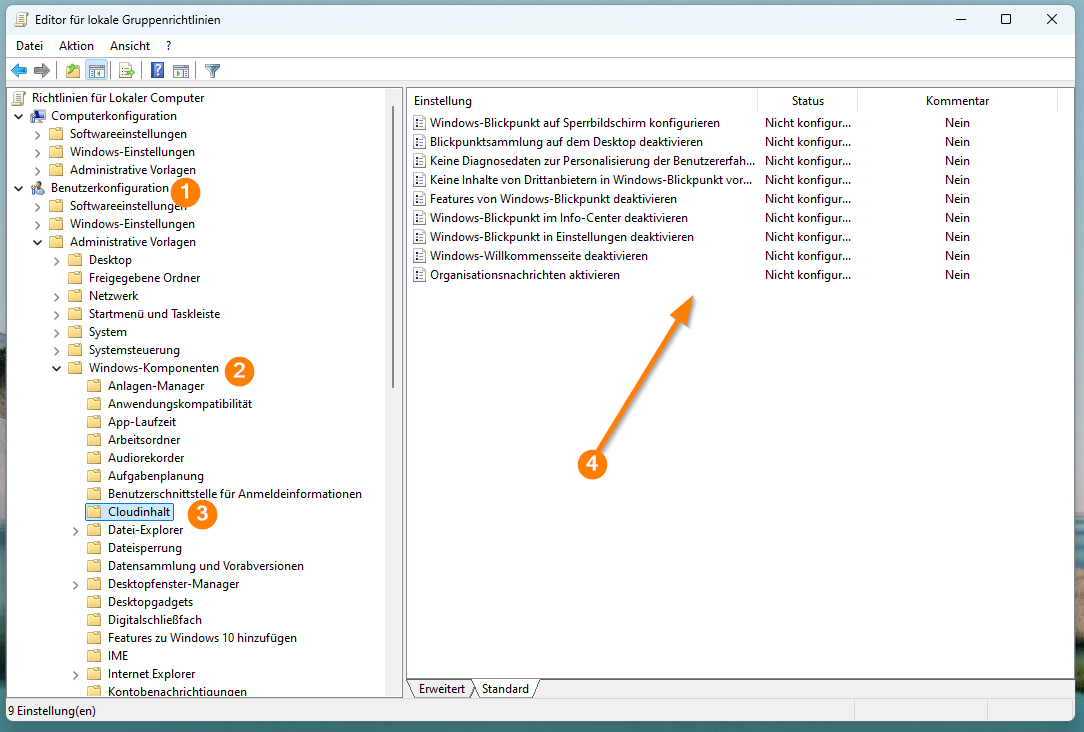The height and width of the screenshot is (732, 1084).
Task: Click the Export list toolbar icon
Action: click(127, 71)
